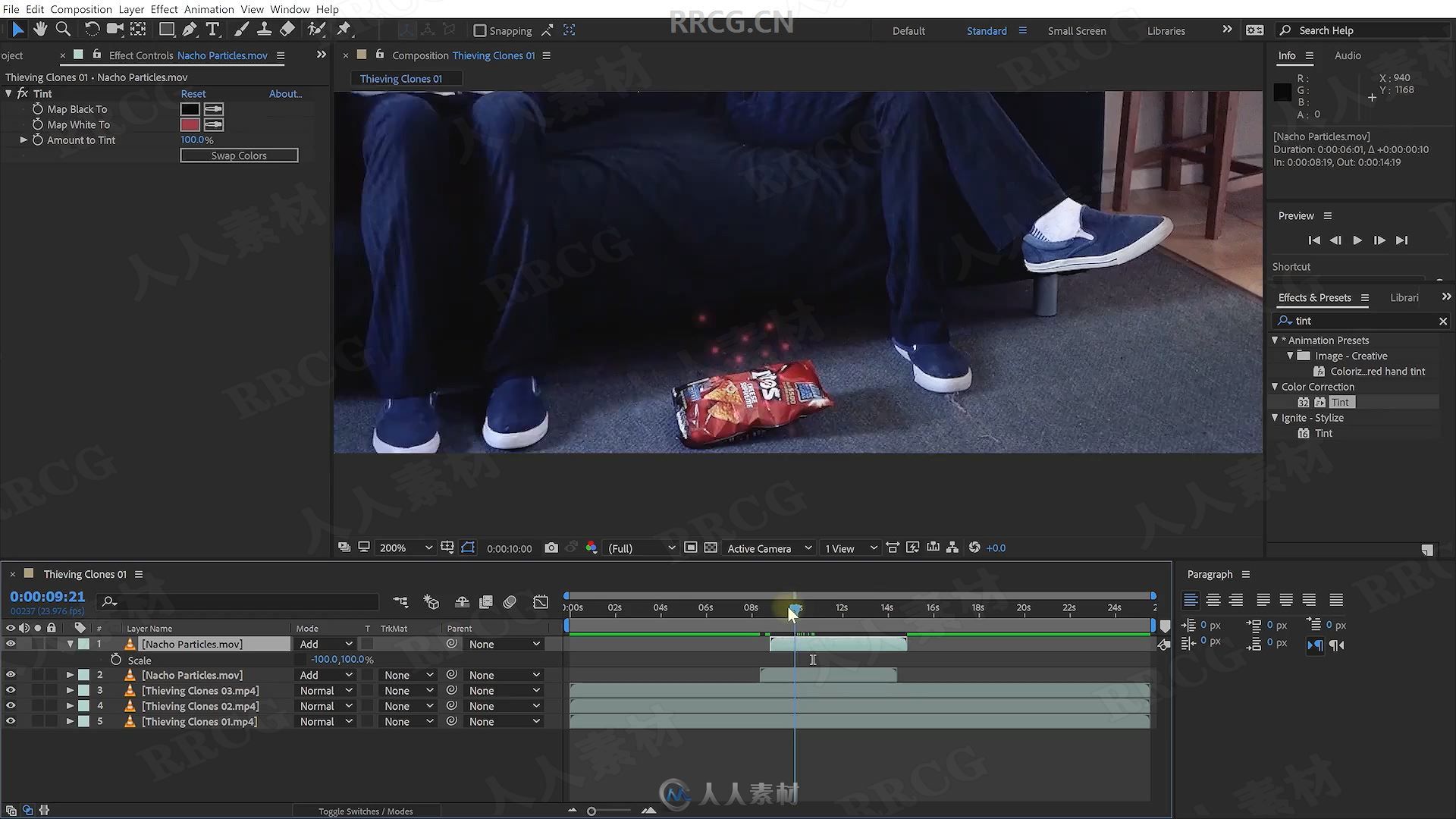1456x819 pixels.
Task: Open the Composition menu
Action: [81, 9]
